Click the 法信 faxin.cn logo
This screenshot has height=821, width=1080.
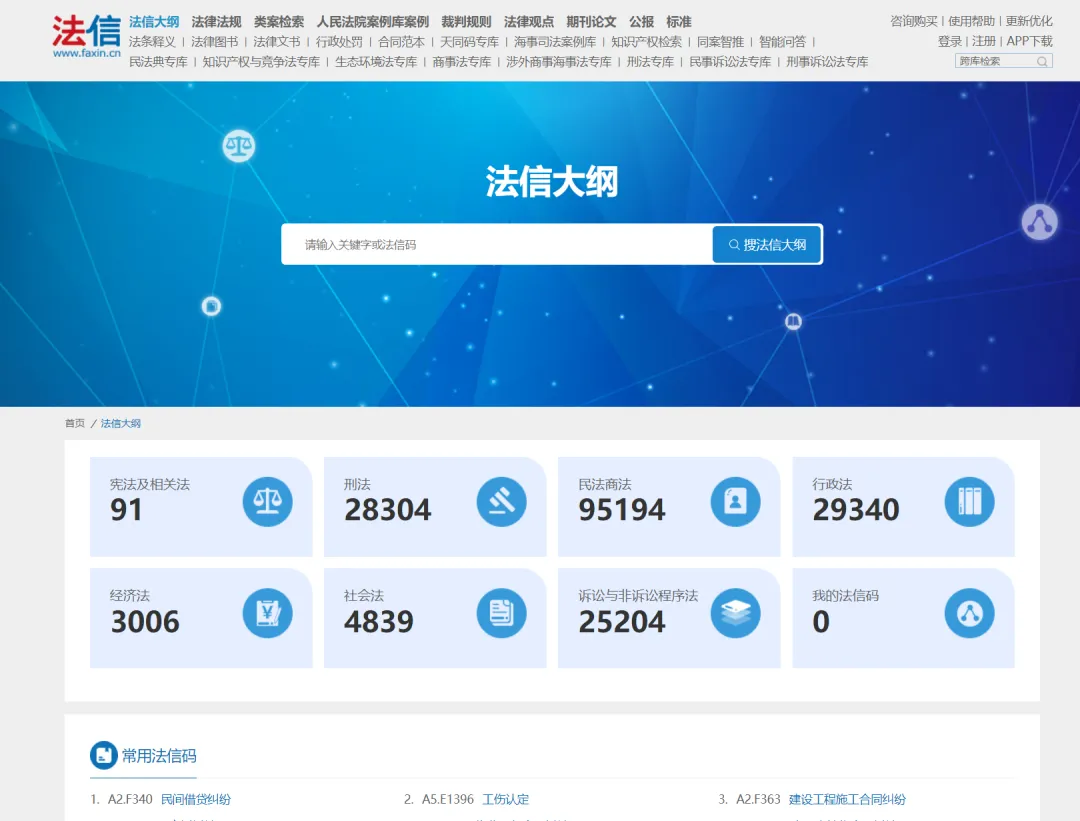click(86, 36)
